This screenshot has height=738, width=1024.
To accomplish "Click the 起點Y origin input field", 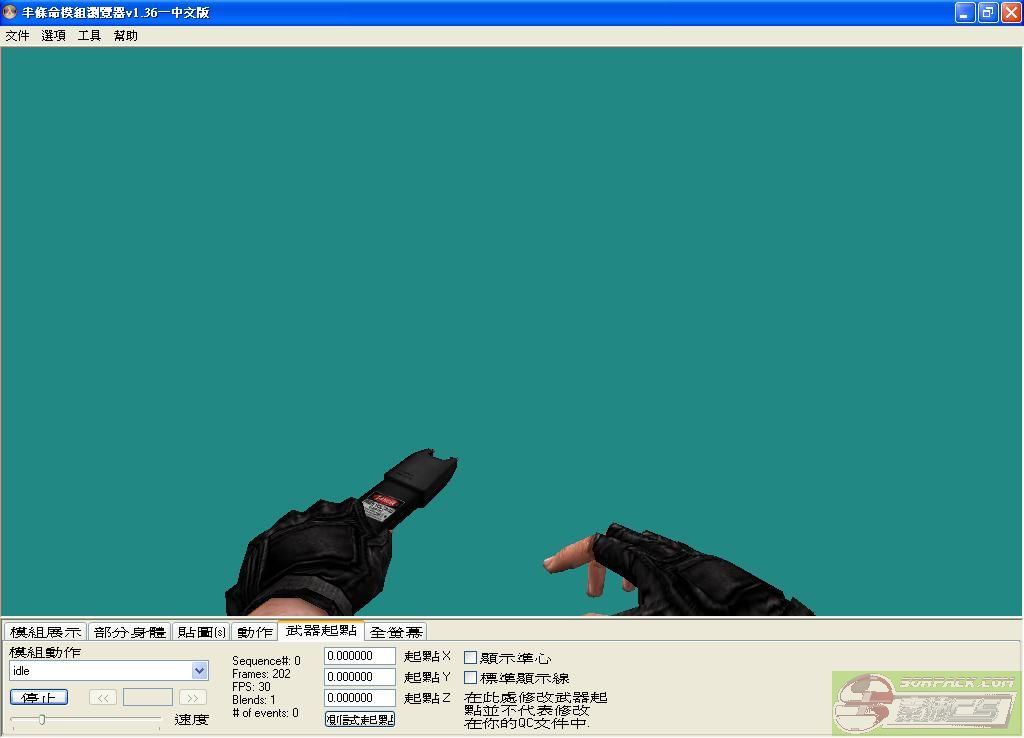I will [x=359, y=677].
